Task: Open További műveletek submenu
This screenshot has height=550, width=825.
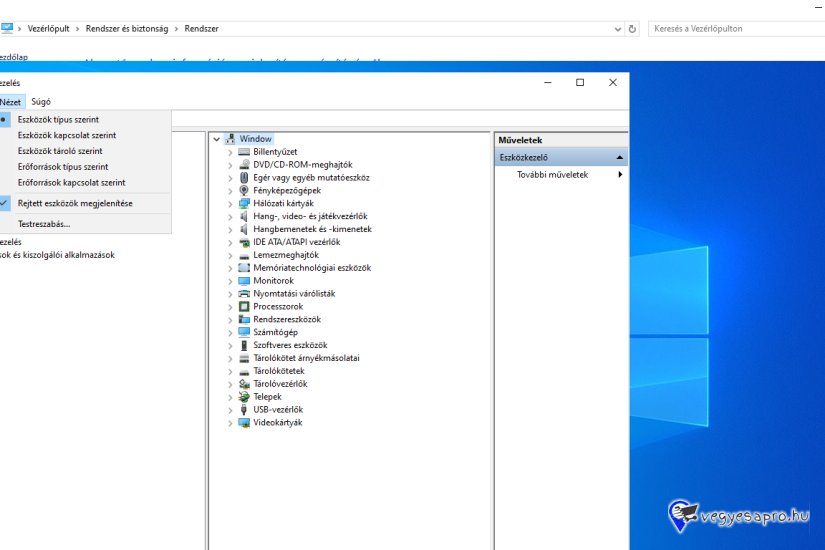Action: 552,175
